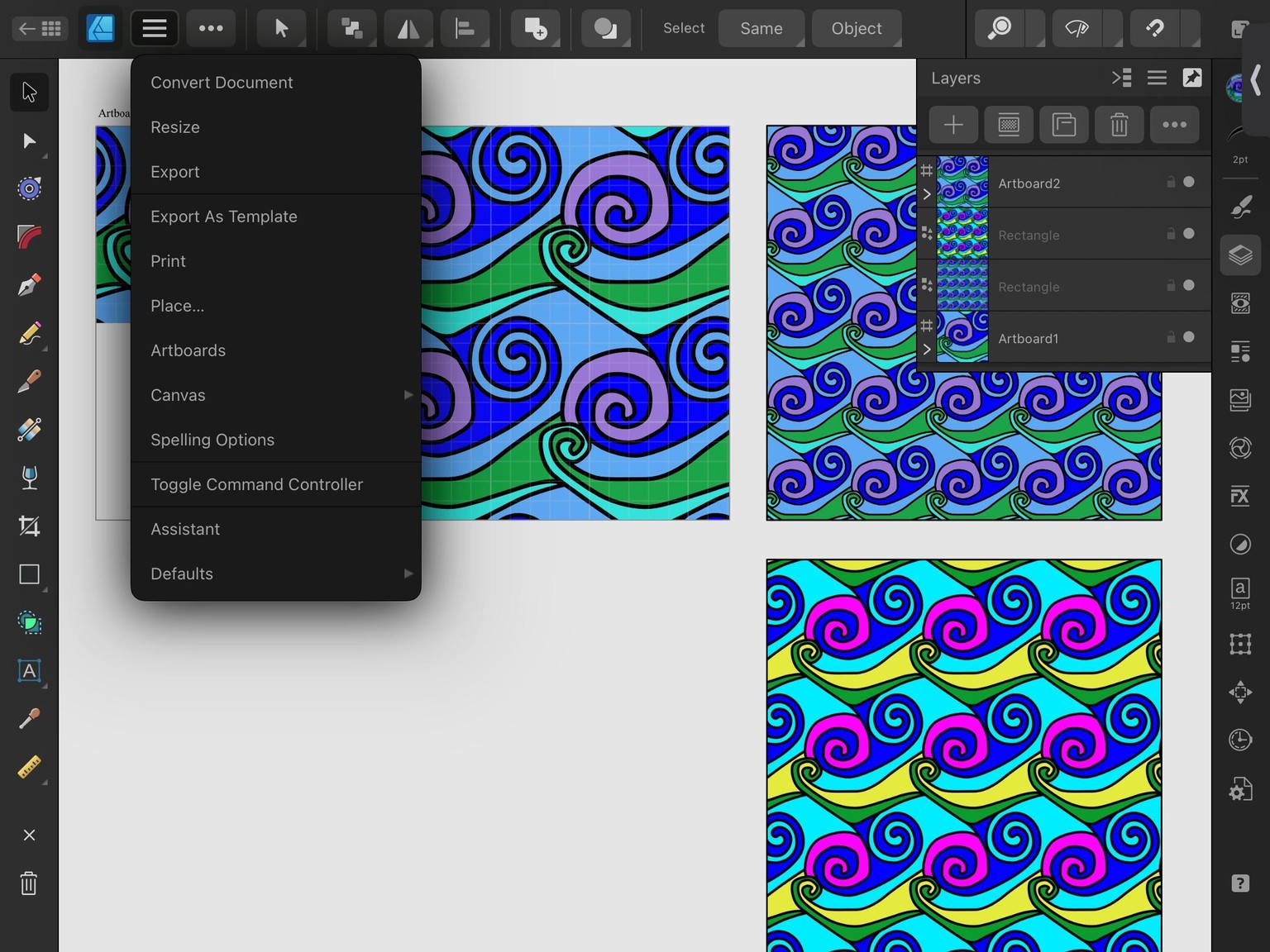Image resolution: width=1270 pixels, height=952 pixels.
Task: Open Assistant menu entry
Action: tap(276, 529)
